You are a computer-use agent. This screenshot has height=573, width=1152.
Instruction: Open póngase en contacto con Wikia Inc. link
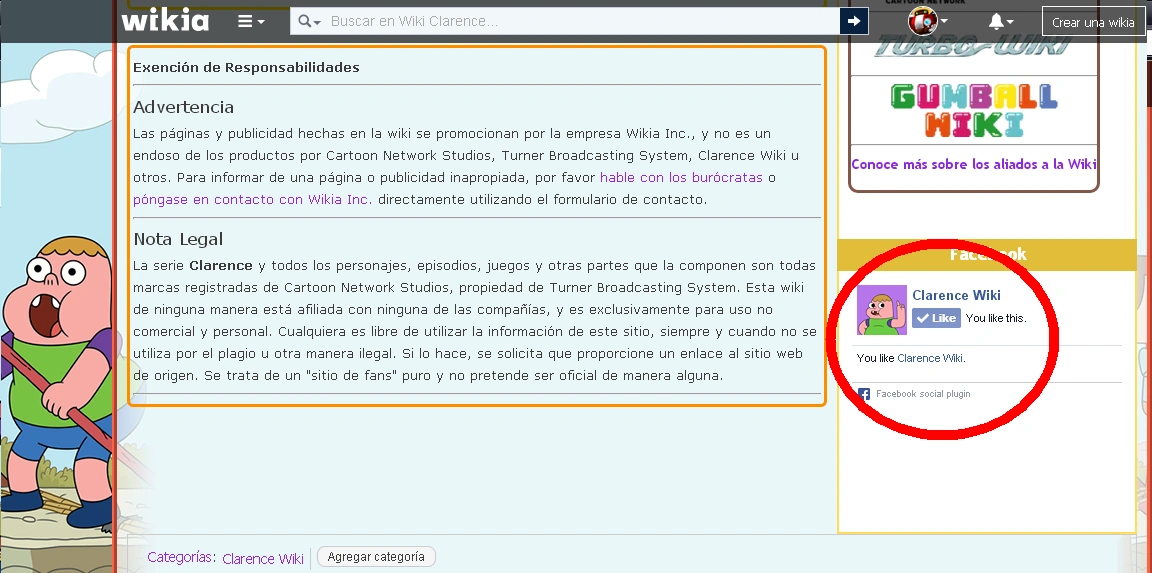coord(252,199)
